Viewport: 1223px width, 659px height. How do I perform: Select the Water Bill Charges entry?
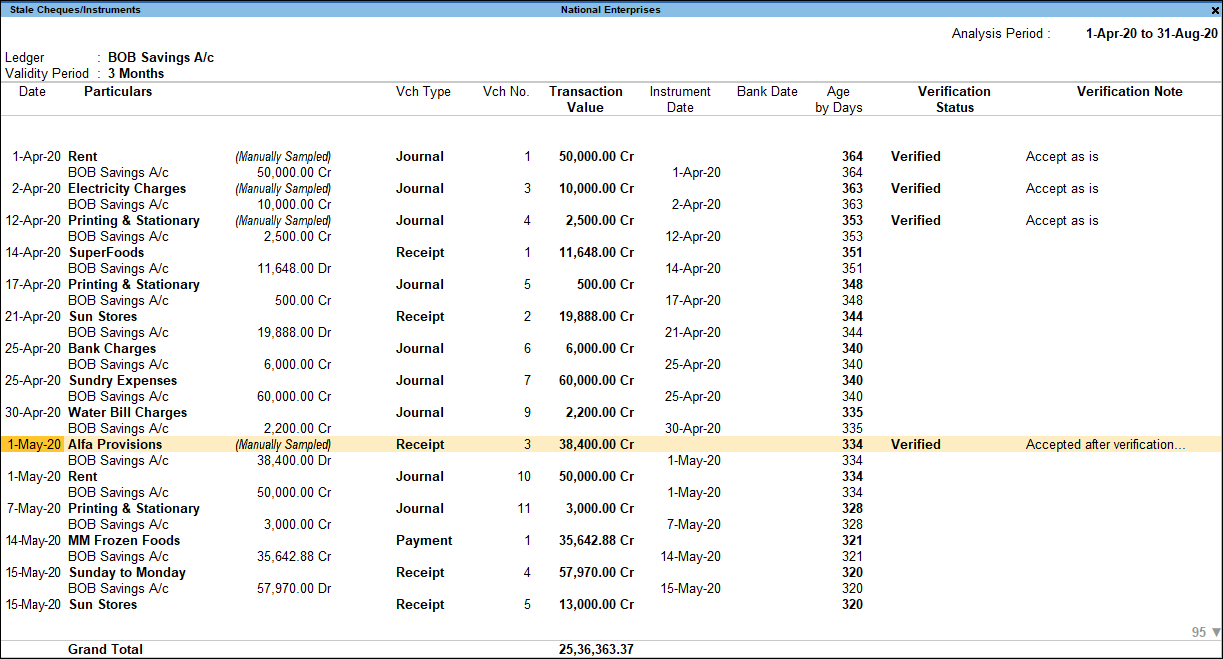[x=611, y=413]
